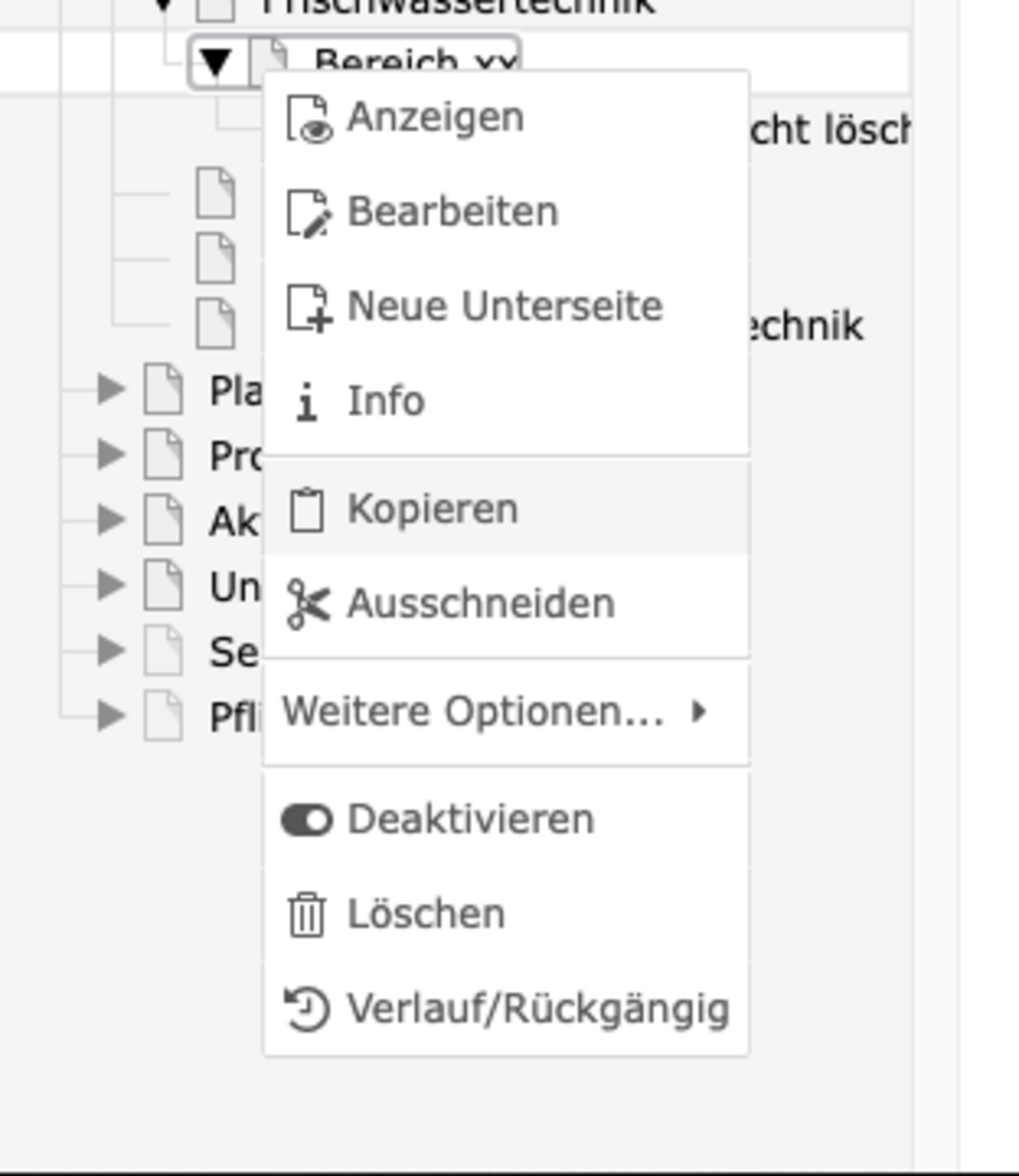Toggle the Deaktivieren switch icon

click(307, 820)
